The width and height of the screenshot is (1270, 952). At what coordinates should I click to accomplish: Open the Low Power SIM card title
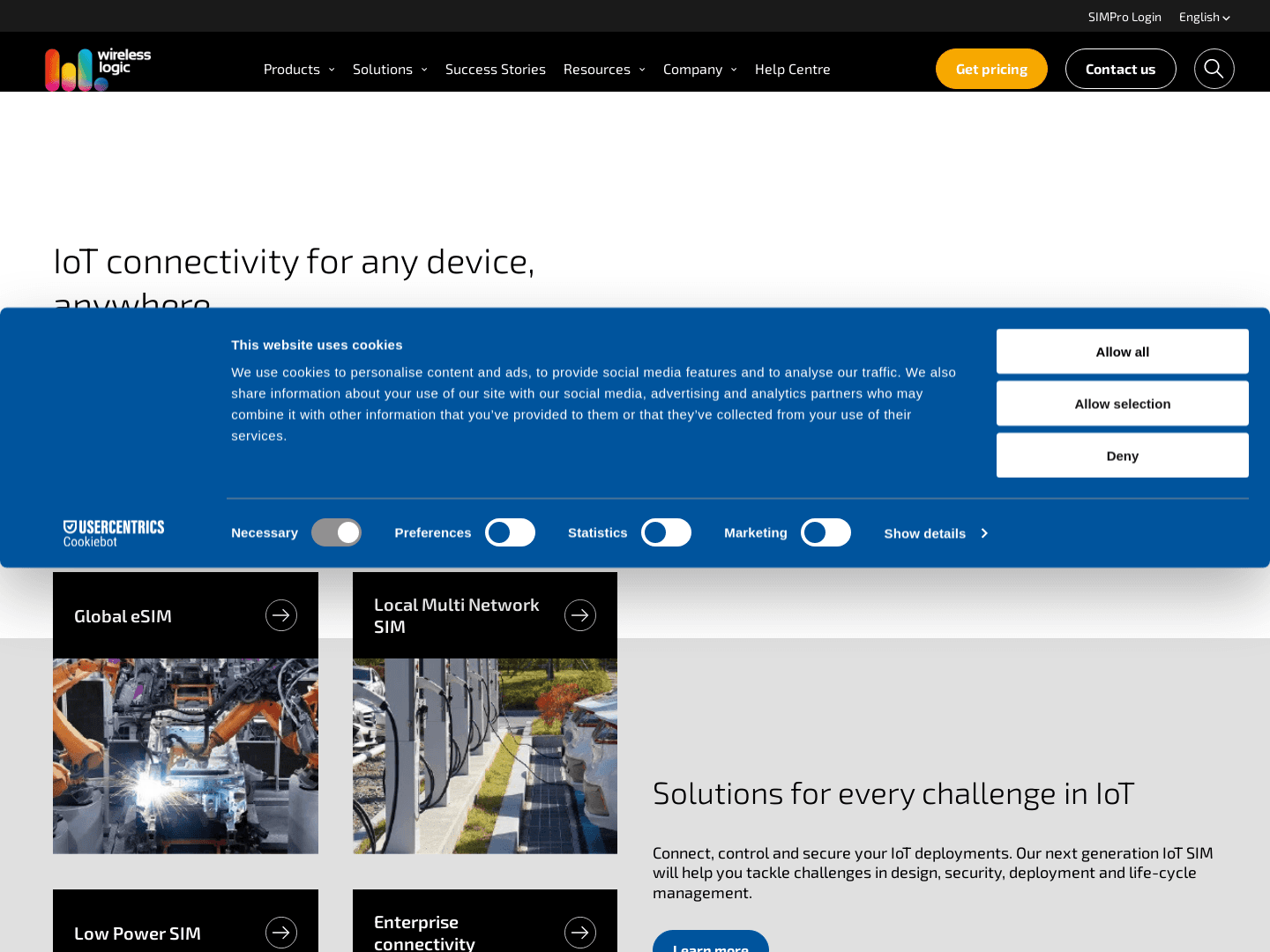click(x=138, y=933)
